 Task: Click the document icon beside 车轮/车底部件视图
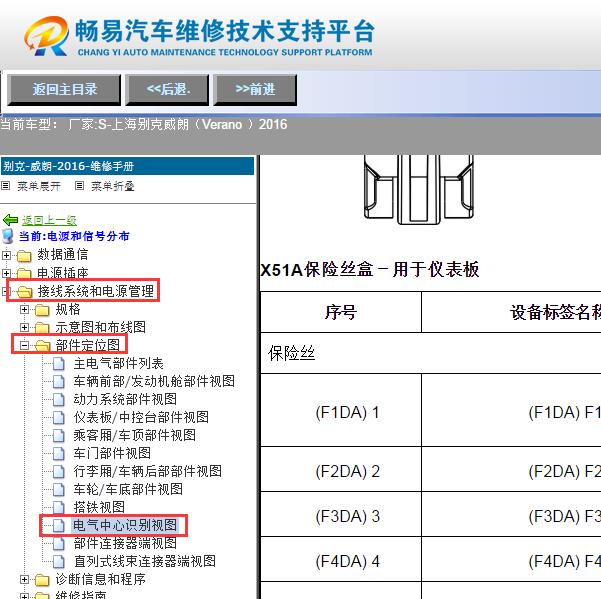point(59,490)
